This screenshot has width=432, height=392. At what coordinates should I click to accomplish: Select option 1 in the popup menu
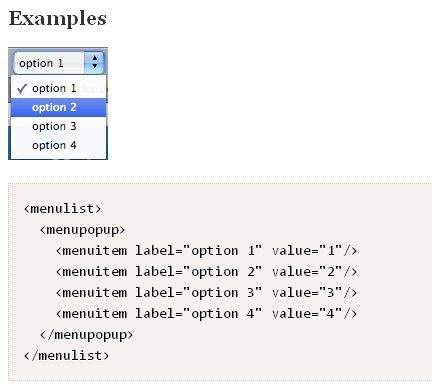click(59, 88)
